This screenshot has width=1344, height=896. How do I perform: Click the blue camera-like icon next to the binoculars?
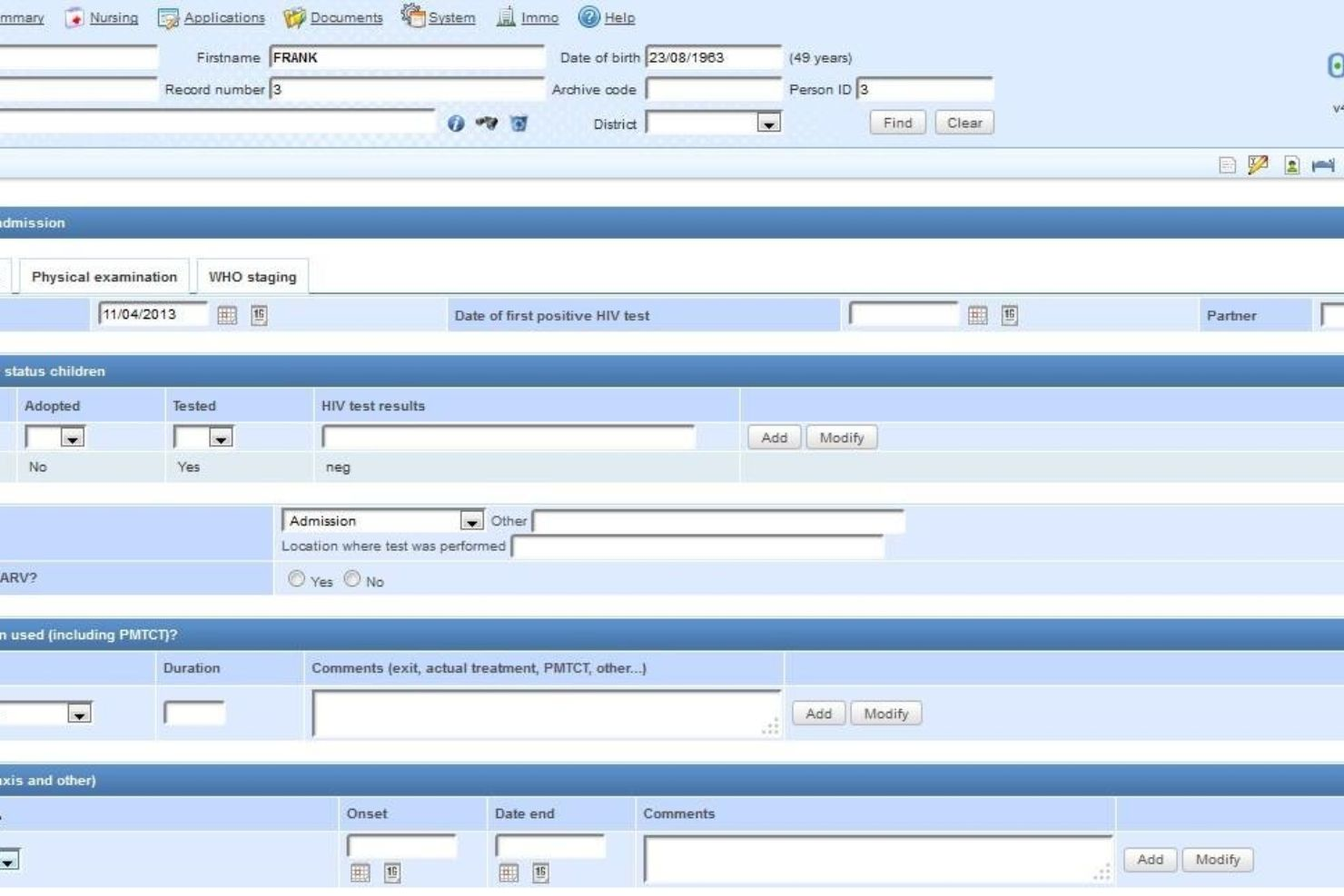click(519, 123)
